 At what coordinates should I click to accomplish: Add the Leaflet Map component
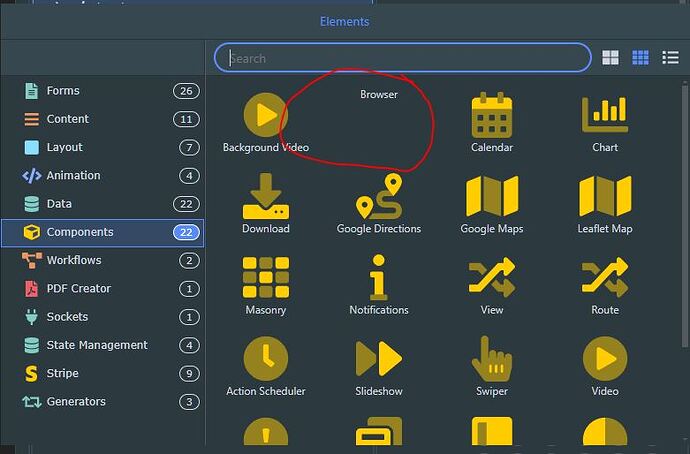605,203
